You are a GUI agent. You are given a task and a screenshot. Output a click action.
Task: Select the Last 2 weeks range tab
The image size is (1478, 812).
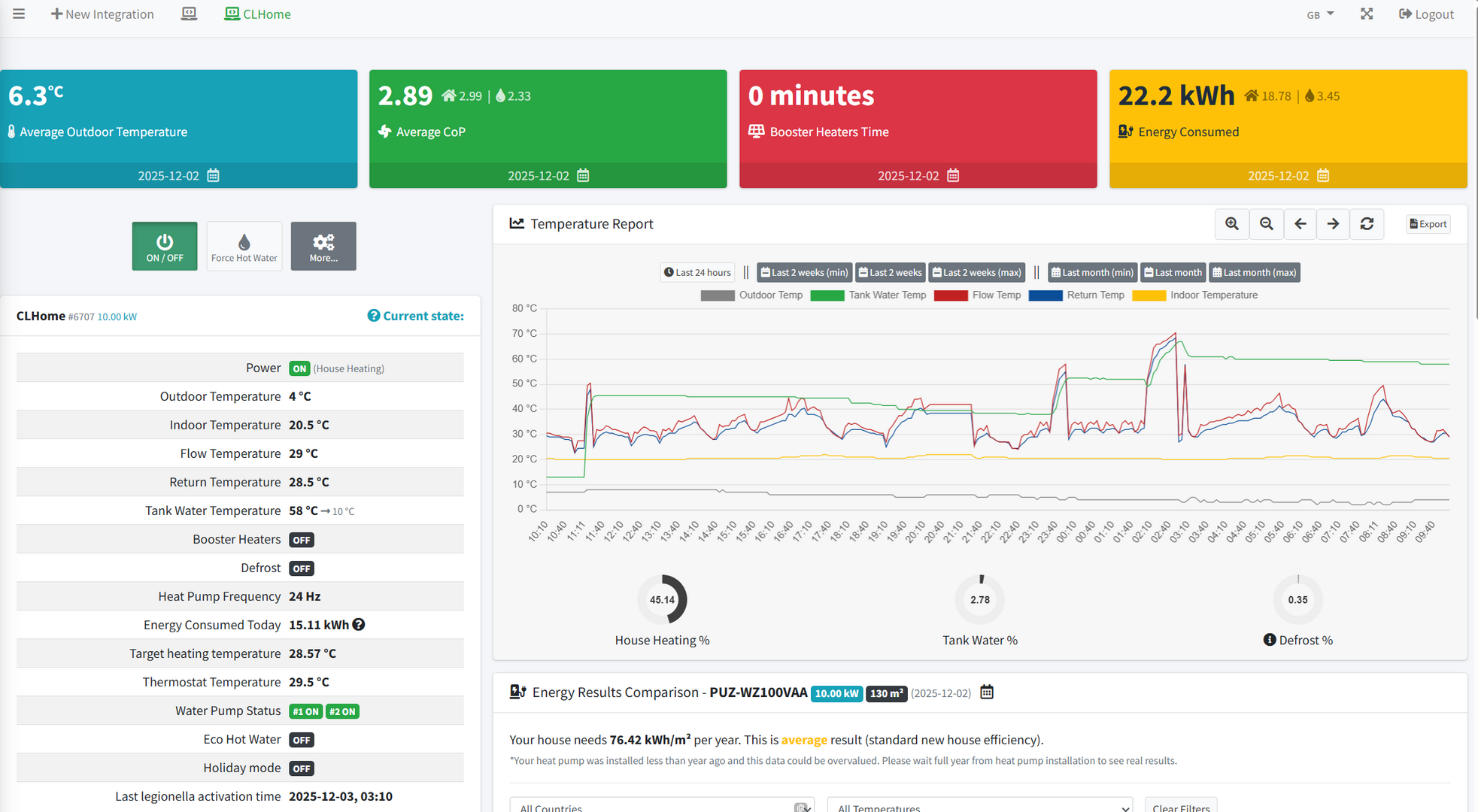pos(891,273)
